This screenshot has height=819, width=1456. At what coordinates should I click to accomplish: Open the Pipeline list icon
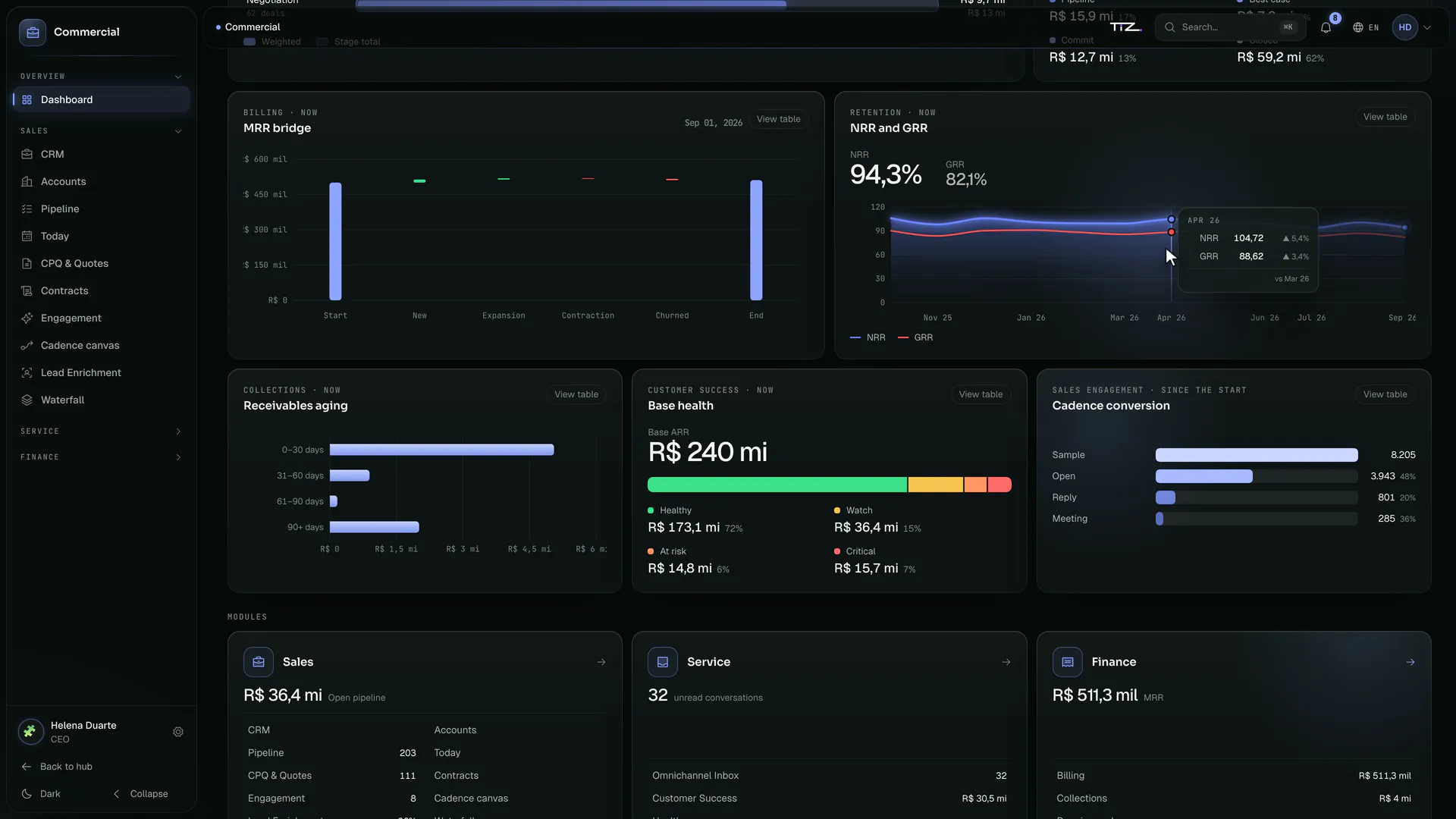pos(27,209)
